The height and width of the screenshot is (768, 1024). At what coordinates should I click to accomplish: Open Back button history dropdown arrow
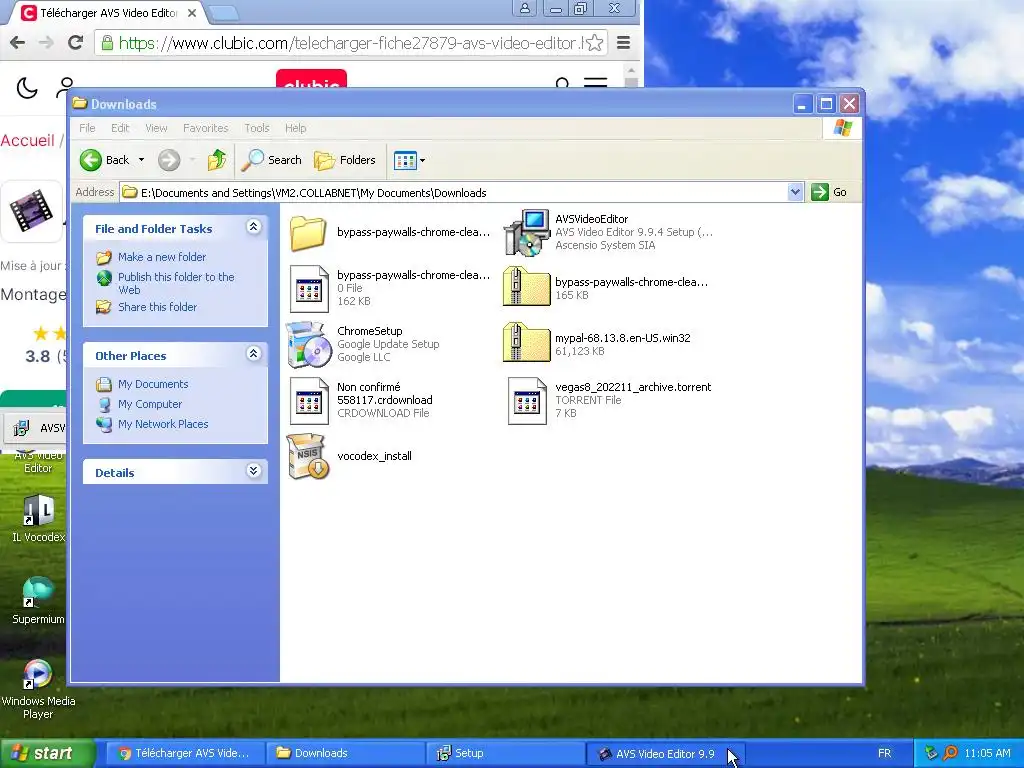click(x=141, y=160)
